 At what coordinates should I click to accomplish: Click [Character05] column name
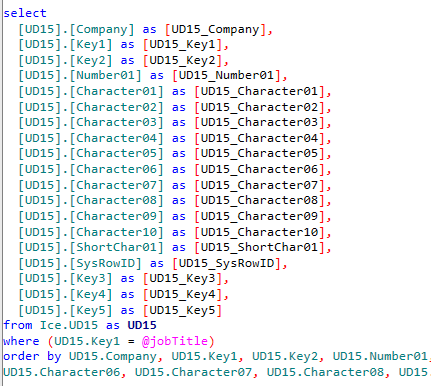[116, 154]
